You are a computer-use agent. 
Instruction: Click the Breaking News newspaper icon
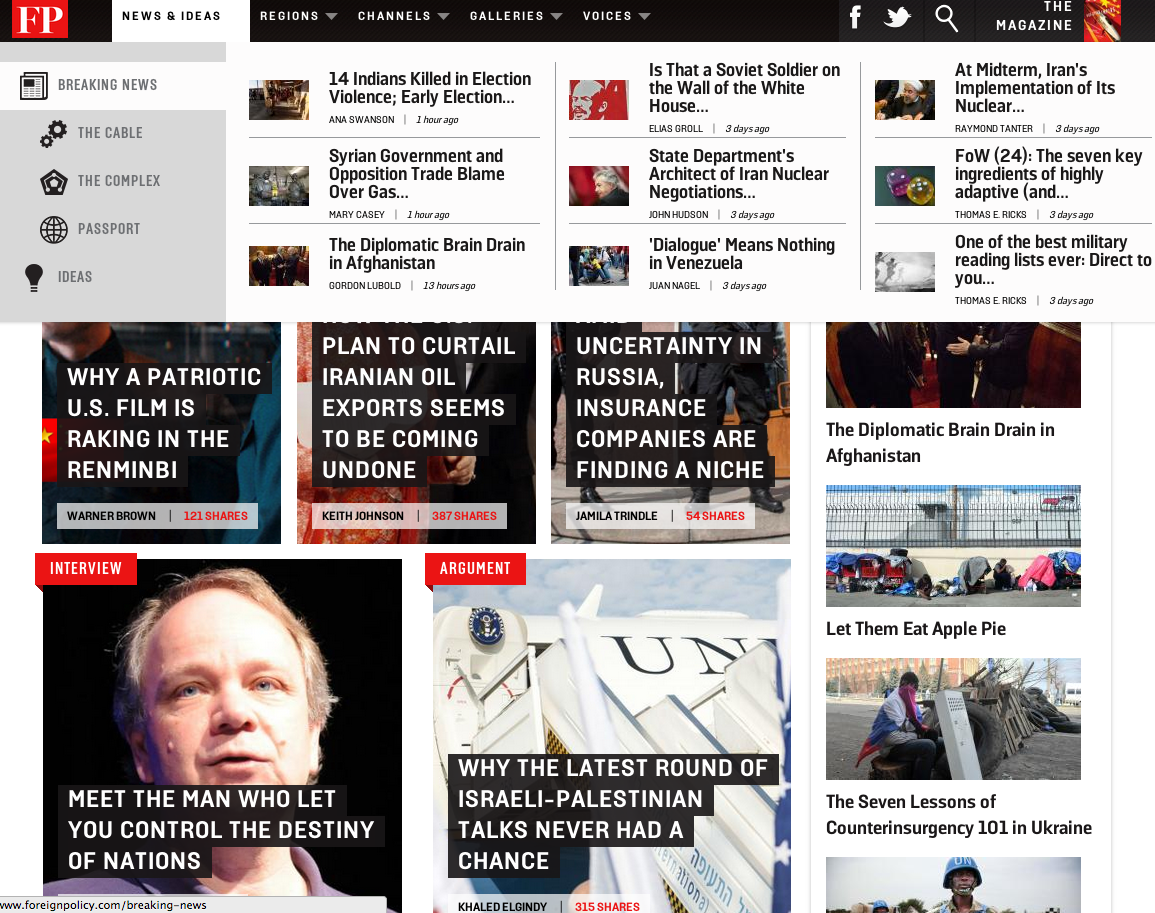coord(34,85)
